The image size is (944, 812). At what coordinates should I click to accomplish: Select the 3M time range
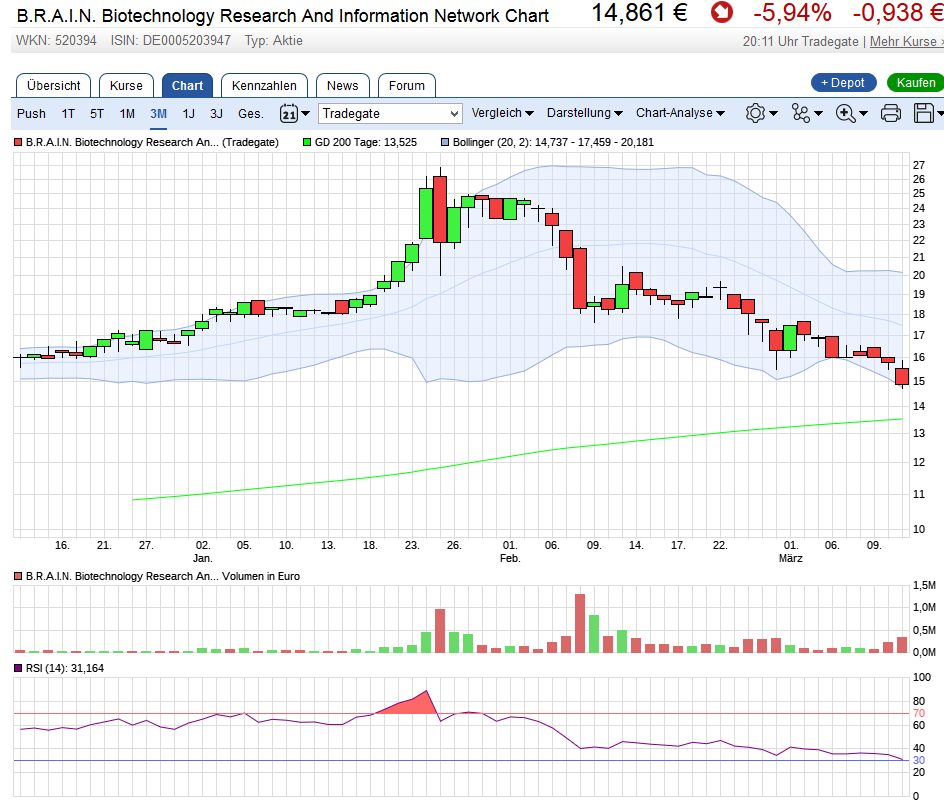tap(158, 114)
